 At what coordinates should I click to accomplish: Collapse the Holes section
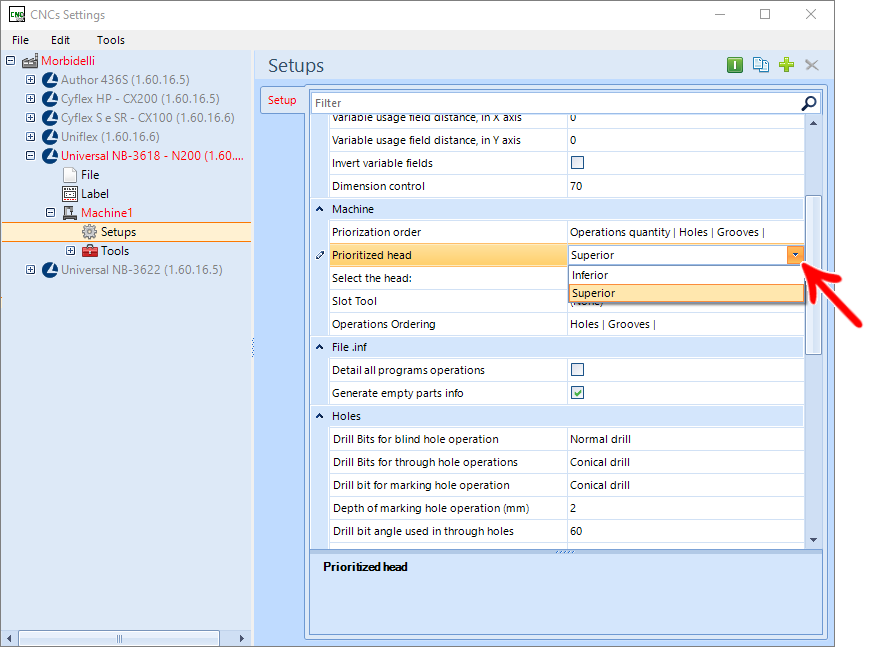(x=319, y=416)
